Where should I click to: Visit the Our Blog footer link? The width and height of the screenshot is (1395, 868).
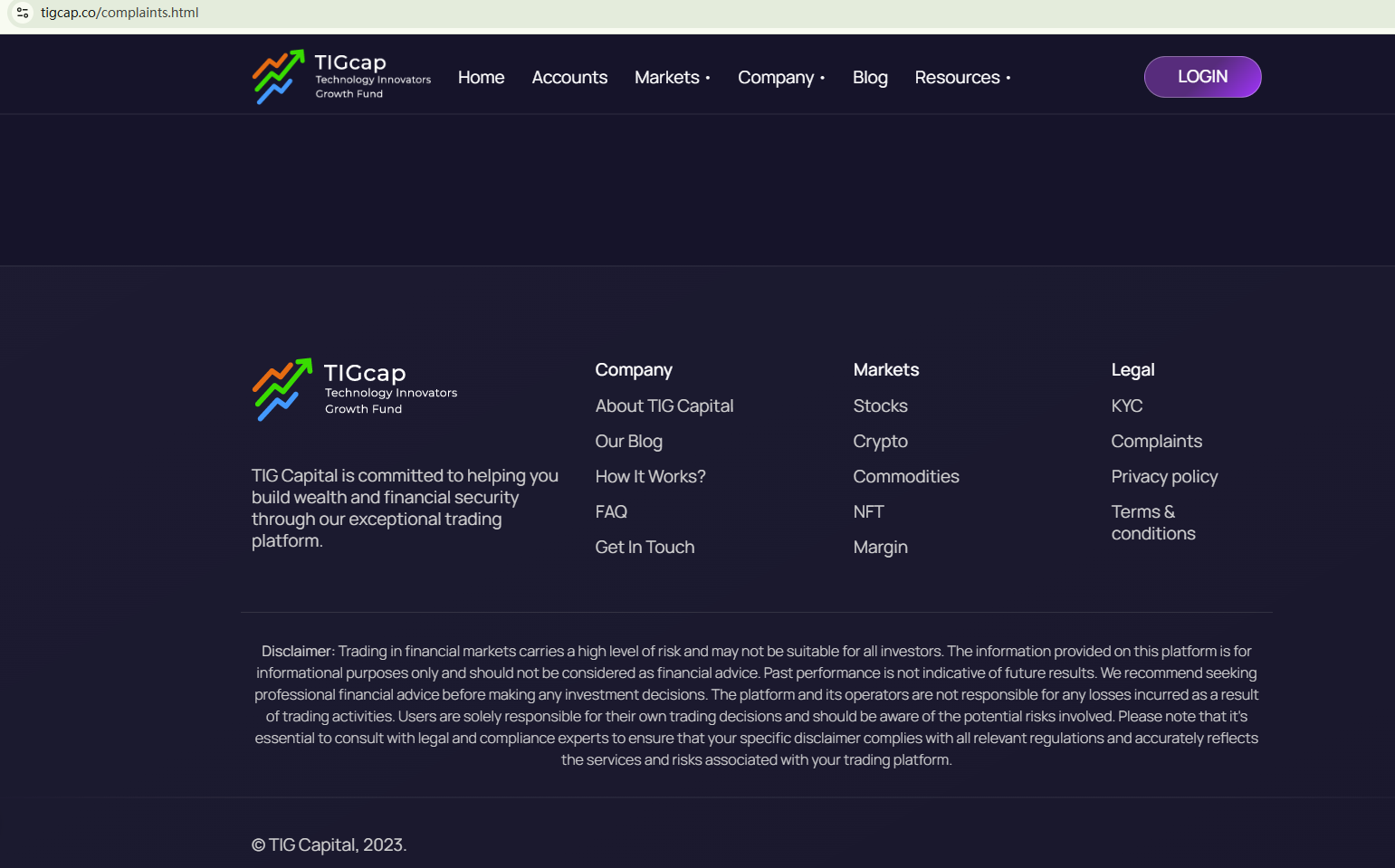(x=628, y=442)
